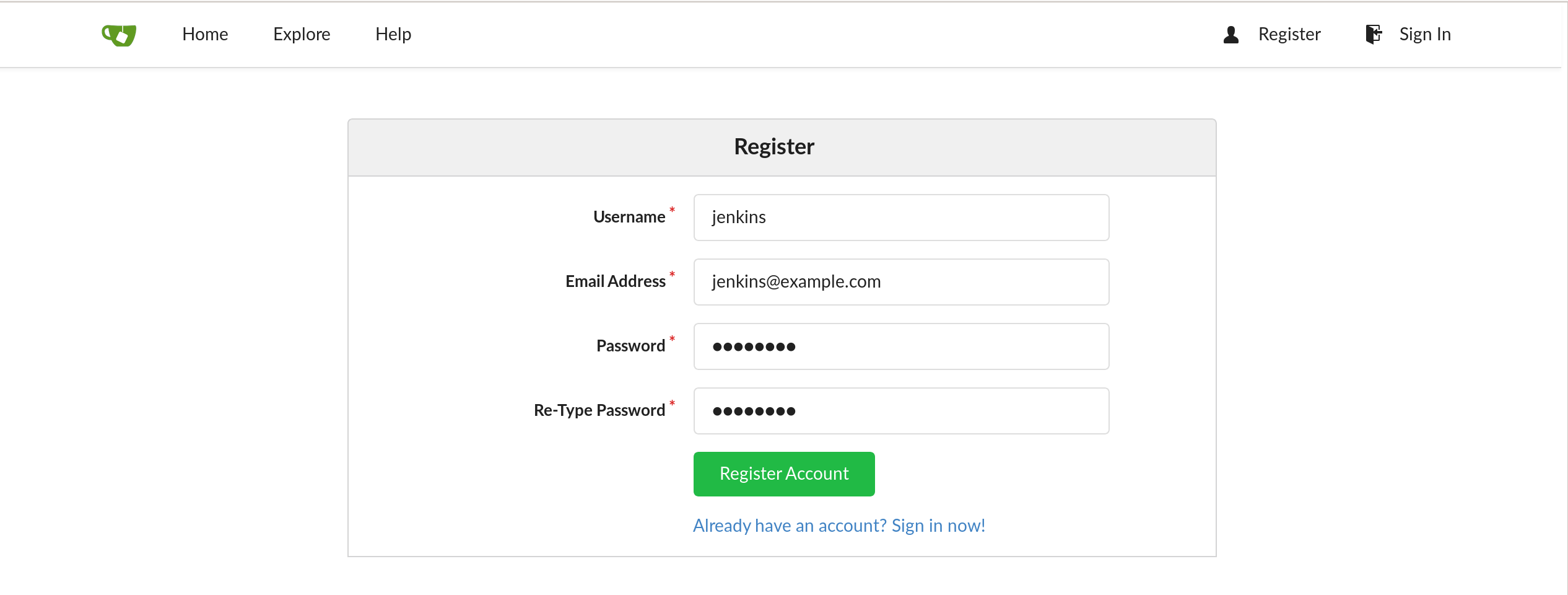Click the red asterisk next to Email Address
This screenshot has height=595, width=1568.
pos(672,275)
